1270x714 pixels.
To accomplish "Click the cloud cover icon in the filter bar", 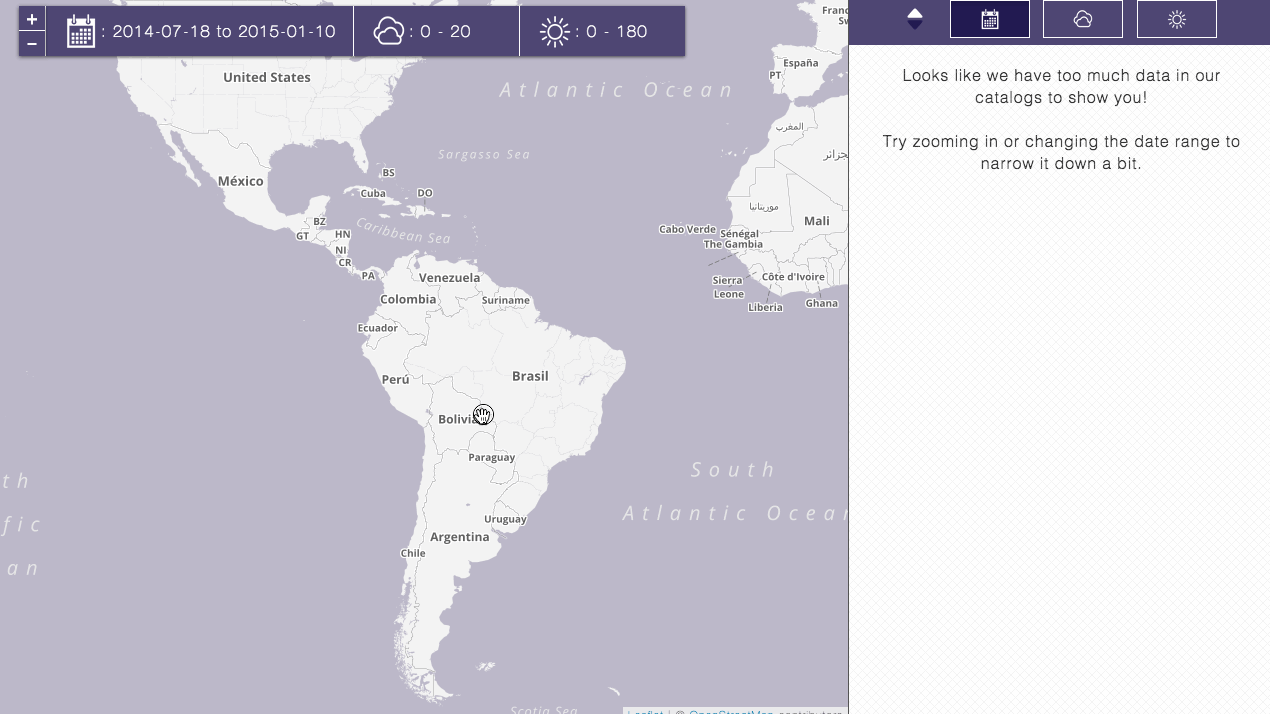I will tap(388, 32).
